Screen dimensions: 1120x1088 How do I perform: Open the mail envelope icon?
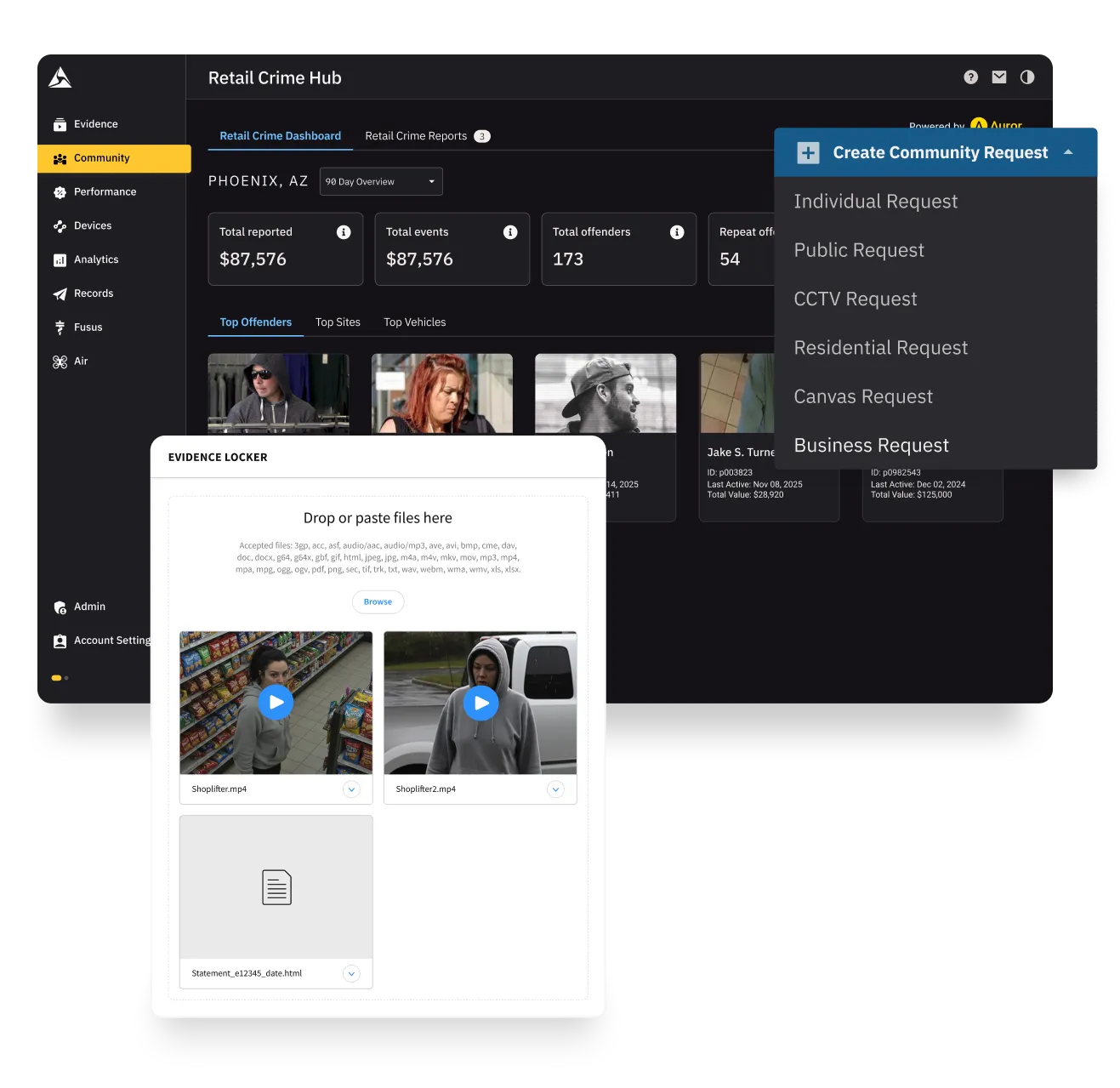click(x=999, y=77)
